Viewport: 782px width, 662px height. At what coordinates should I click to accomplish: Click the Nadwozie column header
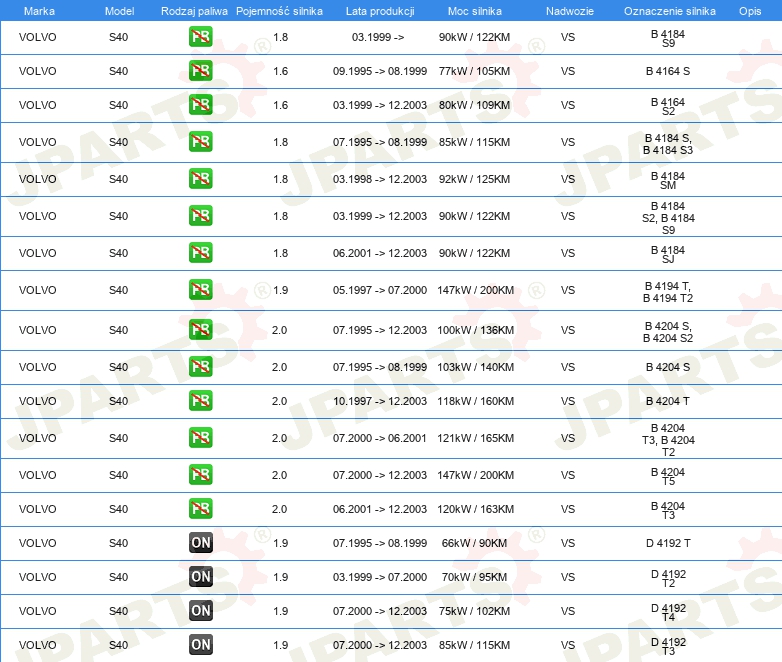[570, 11]
